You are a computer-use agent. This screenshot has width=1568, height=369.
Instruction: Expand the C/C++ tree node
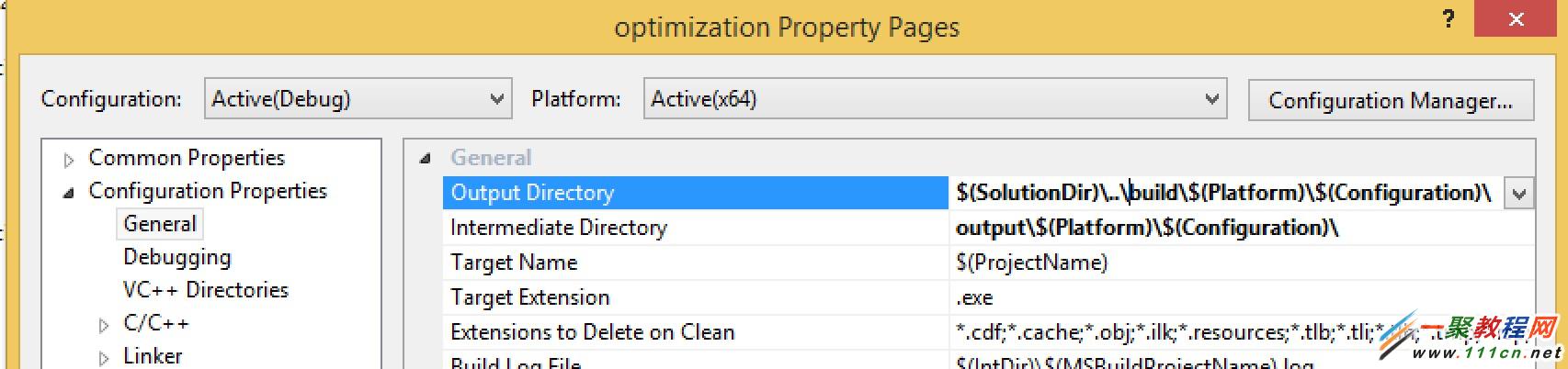[104, 325]
